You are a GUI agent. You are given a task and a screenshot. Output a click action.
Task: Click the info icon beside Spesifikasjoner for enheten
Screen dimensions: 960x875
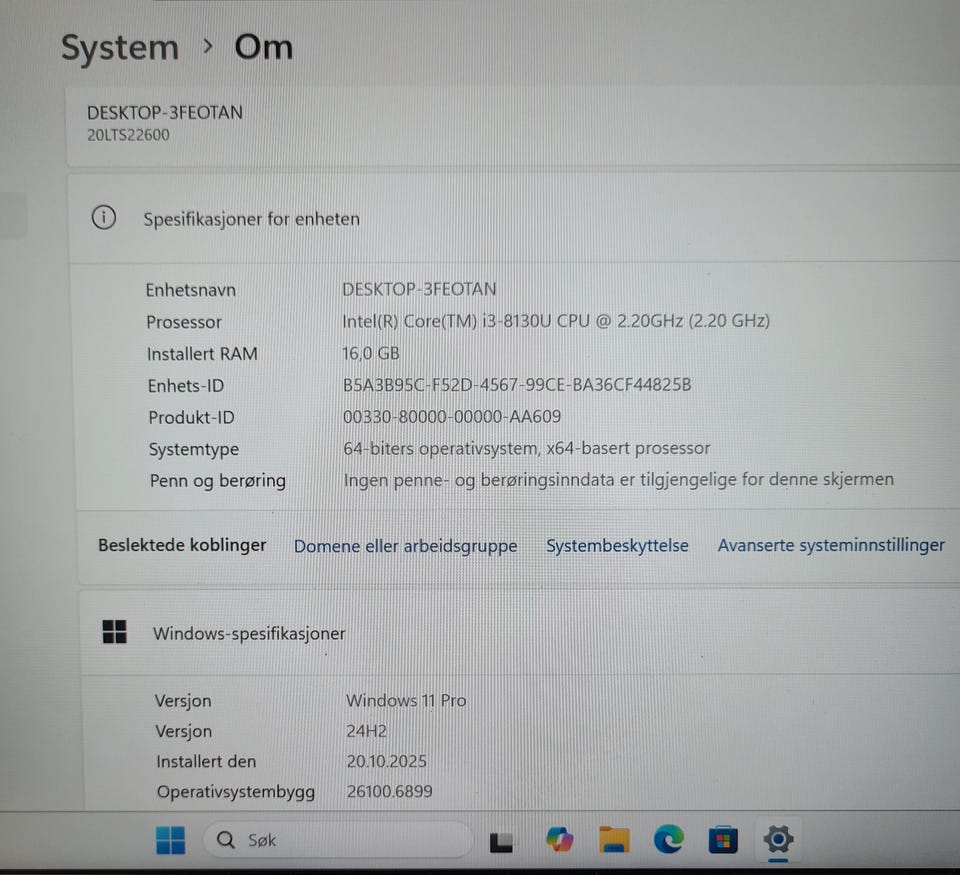click(x=103, y=217)
